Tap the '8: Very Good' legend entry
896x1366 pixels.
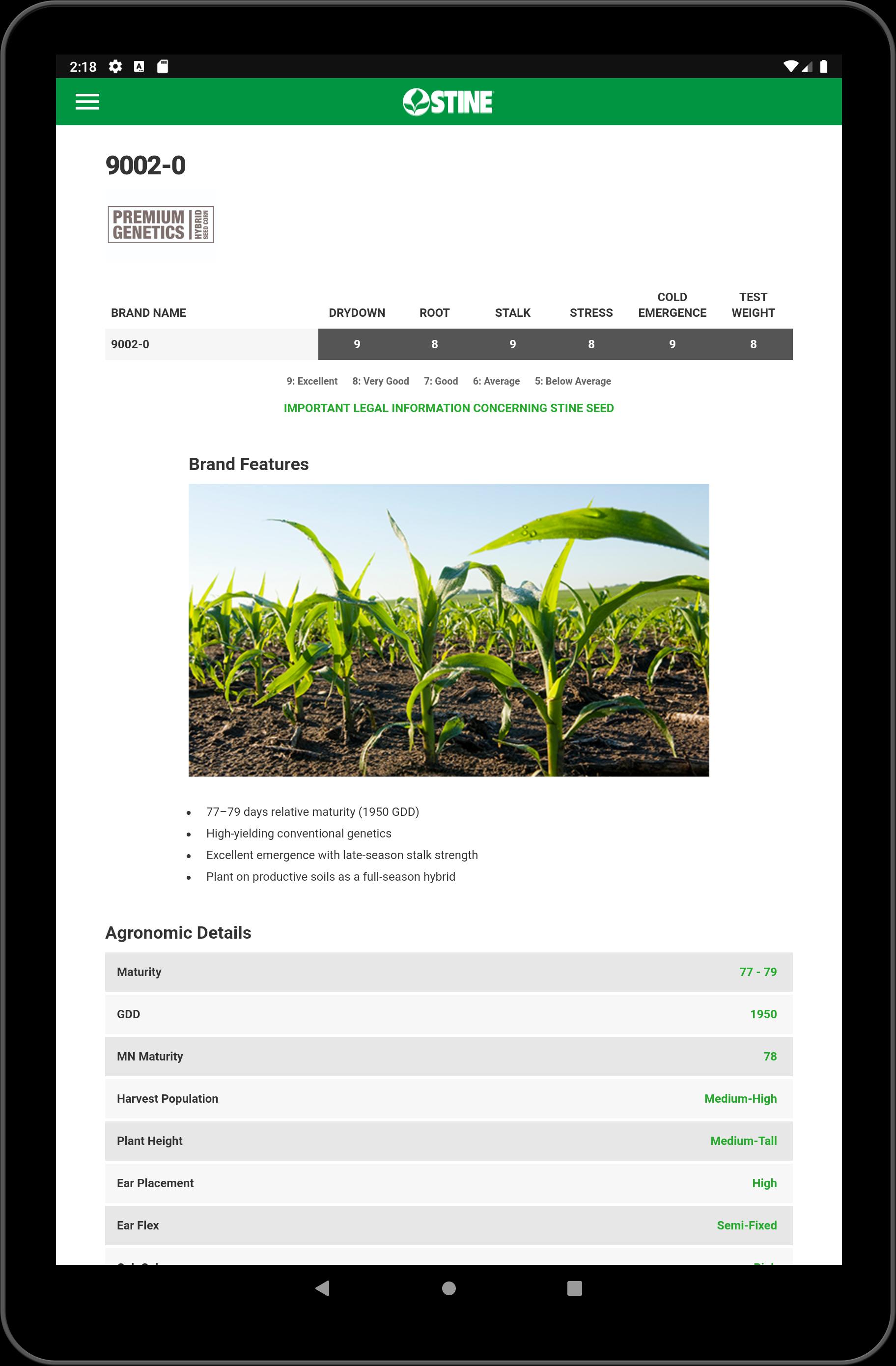pyautogui.click(x=381, y=381)
